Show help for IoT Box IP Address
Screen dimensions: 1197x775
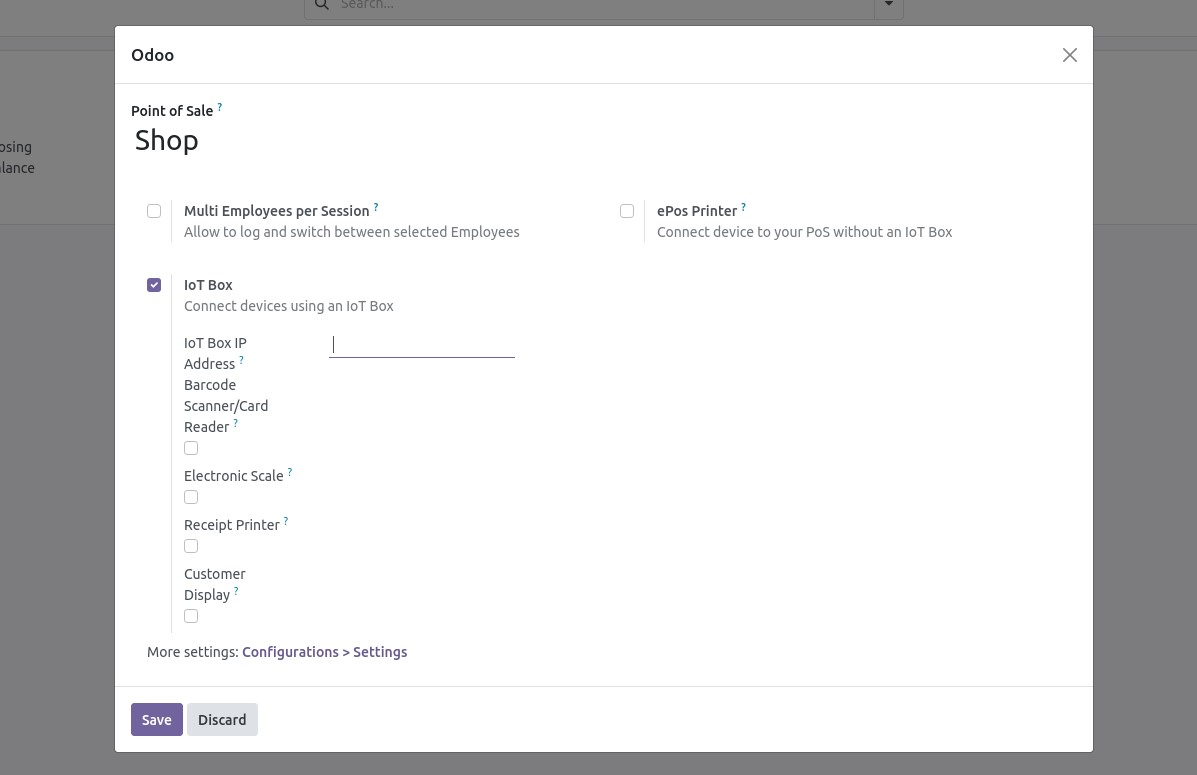click(x=241, y=360)
